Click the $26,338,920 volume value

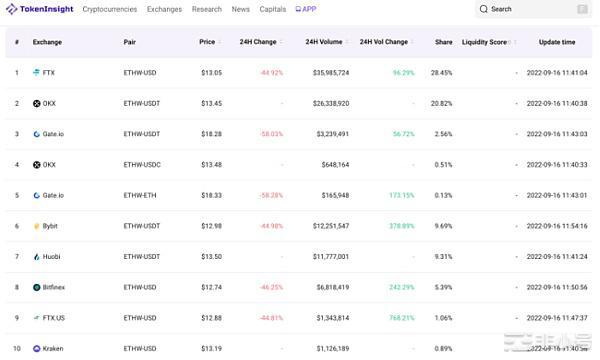coord(331,103)
